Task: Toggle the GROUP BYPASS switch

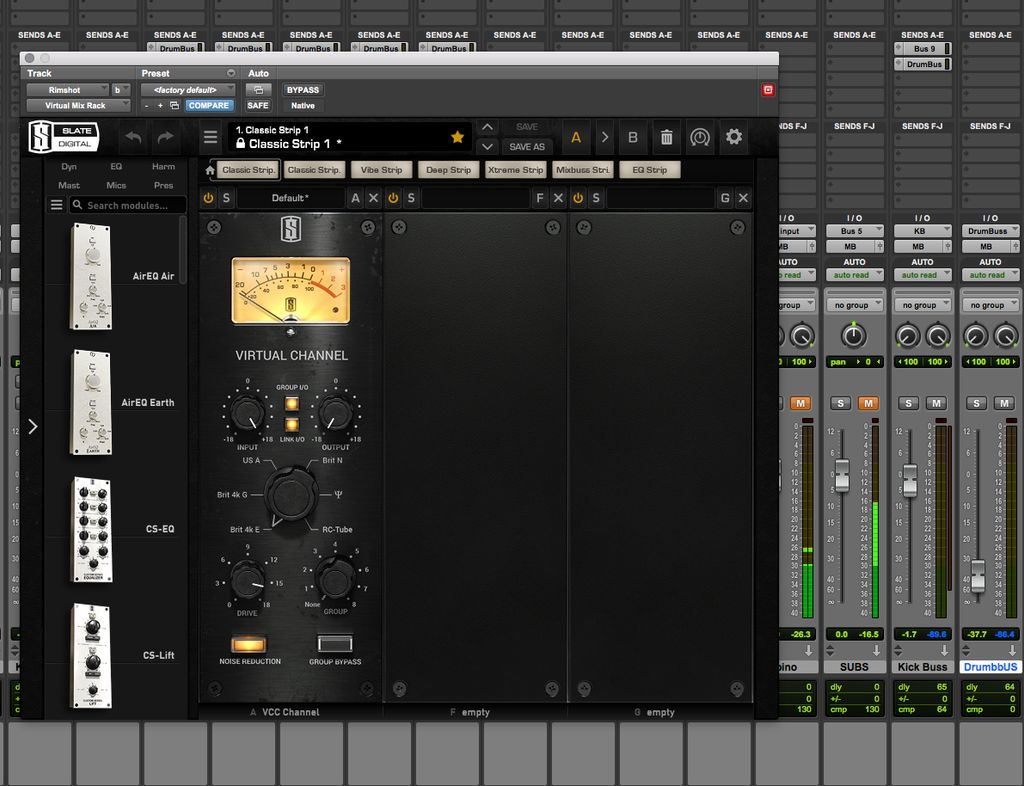Action: point(335,644)
